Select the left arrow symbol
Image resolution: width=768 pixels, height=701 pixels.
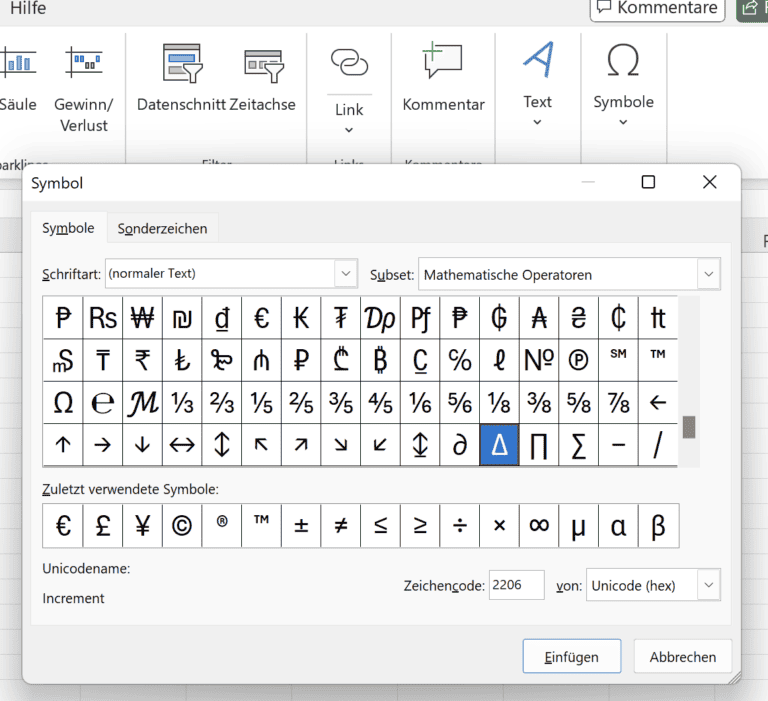(x=658, y=403)
